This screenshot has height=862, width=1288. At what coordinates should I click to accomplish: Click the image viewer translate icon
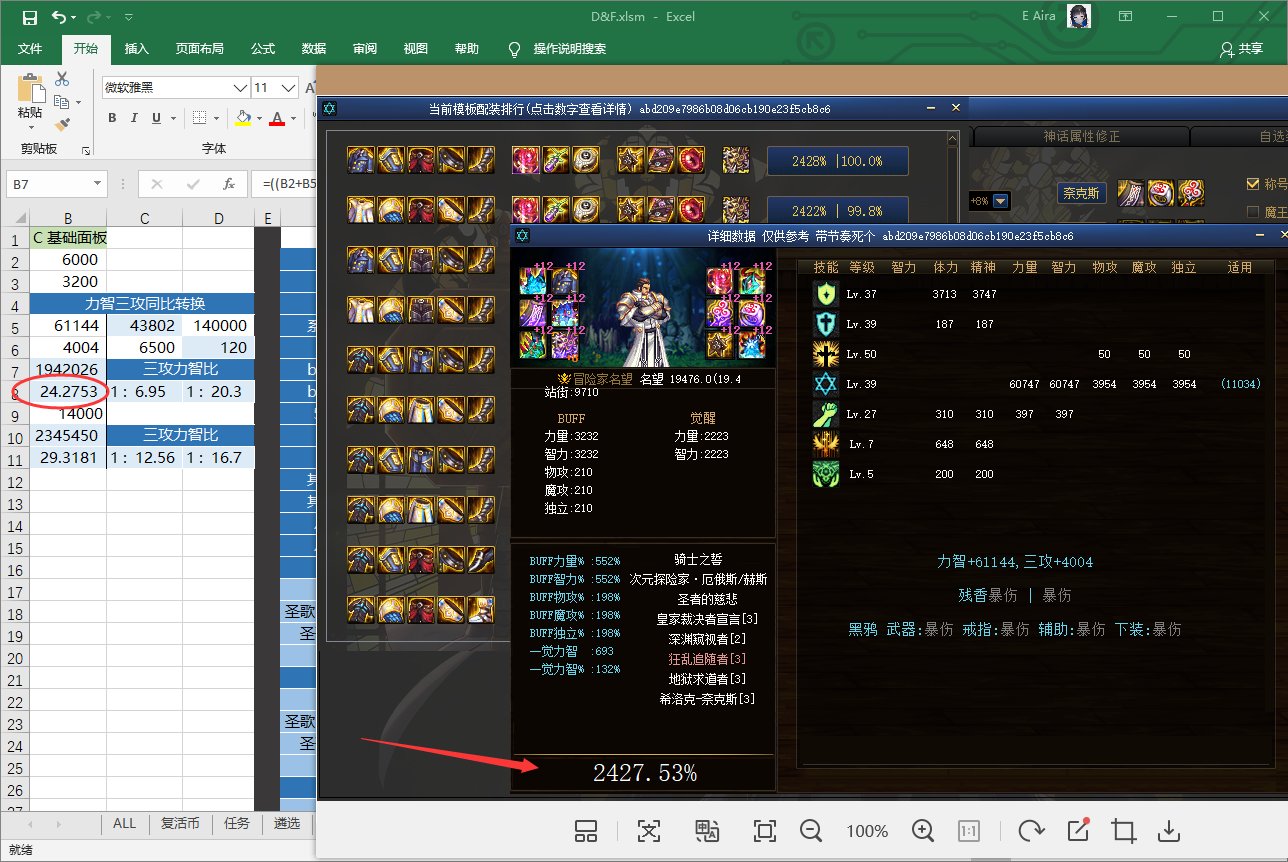708,831
